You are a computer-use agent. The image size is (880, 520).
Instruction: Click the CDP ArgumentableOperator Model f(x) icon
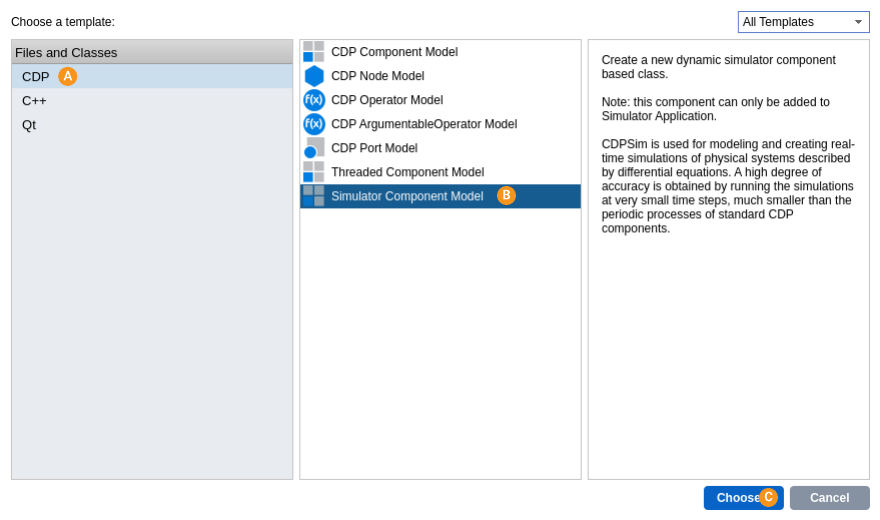click(x=314, y=124)
